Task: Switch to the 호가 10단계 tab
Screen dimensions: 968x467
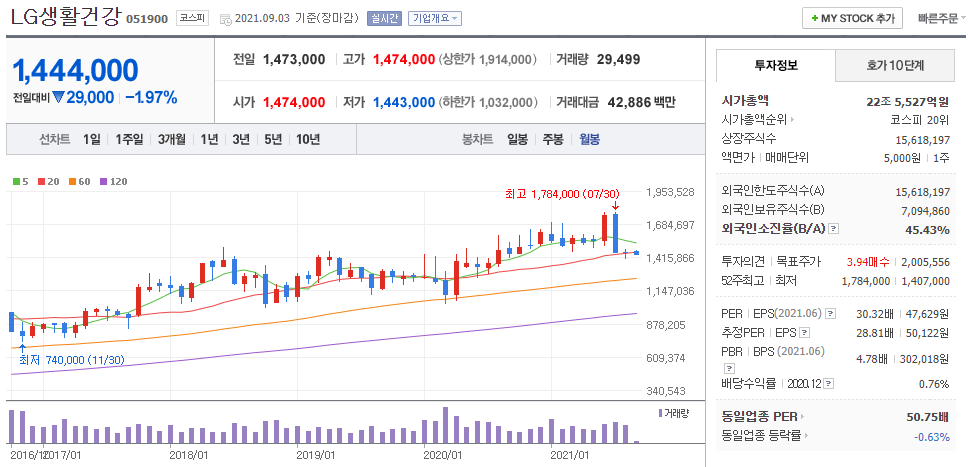Action: pyautogui.click(x=895, y=65)
